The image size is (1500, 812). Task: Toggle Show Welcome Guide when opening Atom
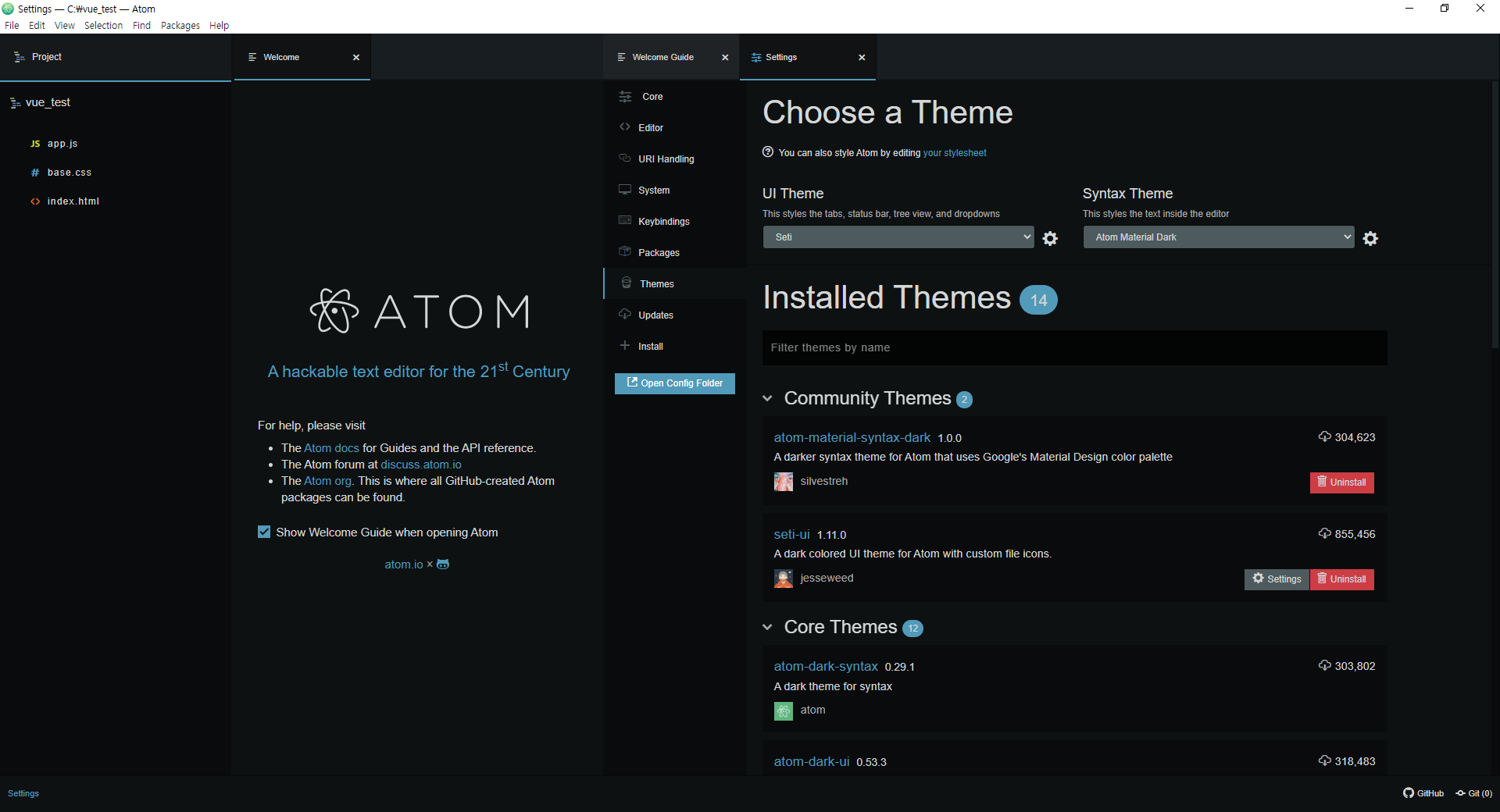tap(264, 532)
